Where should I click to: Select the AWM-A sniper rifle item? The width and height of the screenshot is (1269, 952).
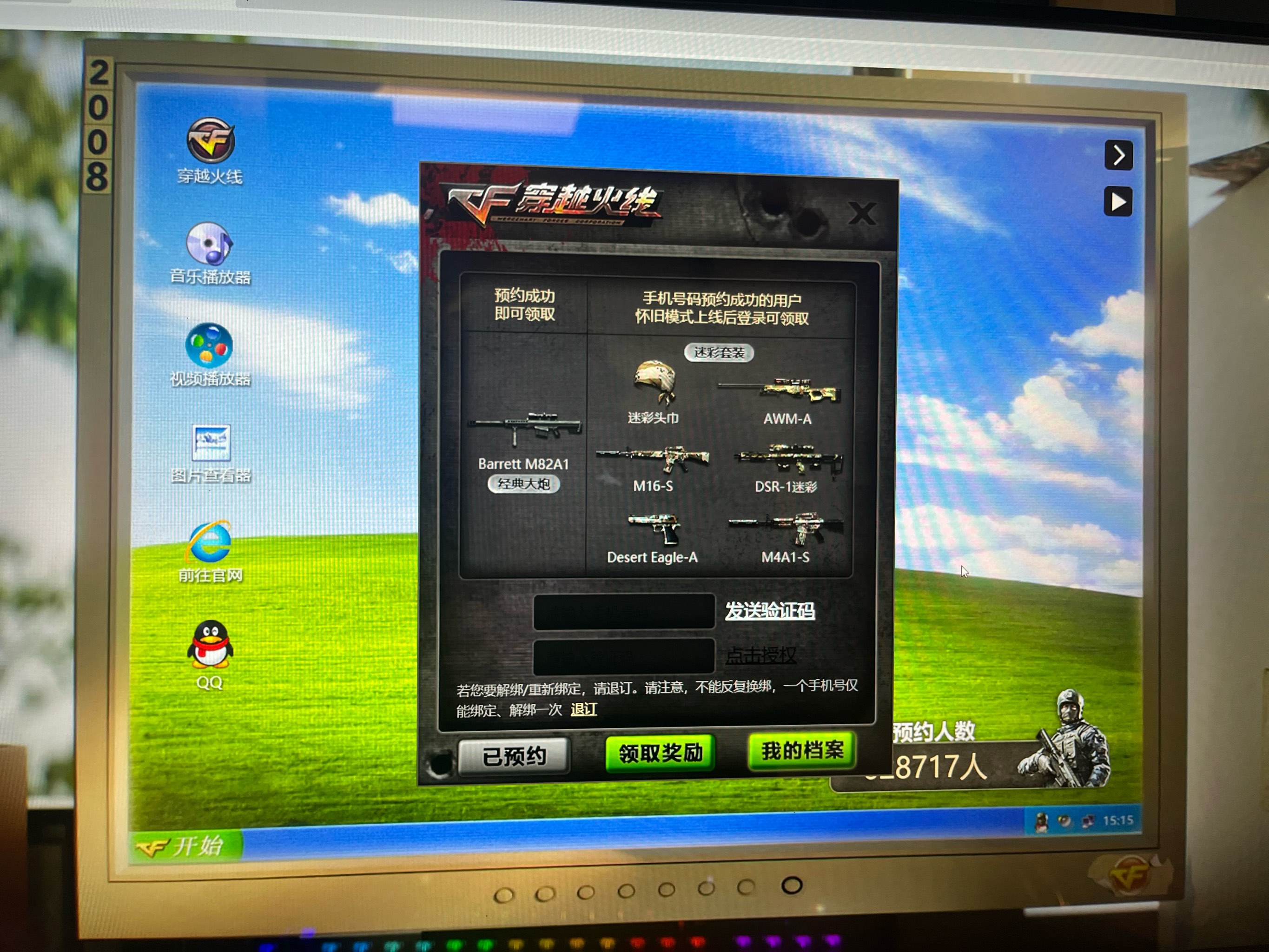click(x=781, y=401)
